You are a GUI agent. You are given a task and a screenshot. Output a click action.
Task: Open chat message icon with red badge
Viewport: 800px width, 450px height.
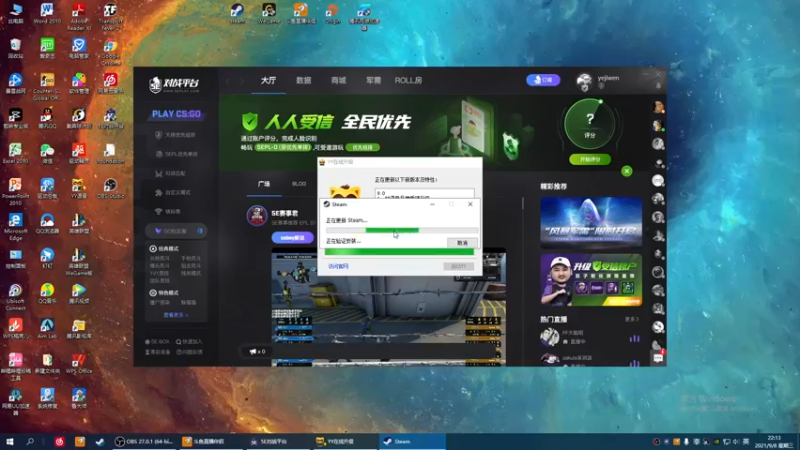click(x=658, y=358)
